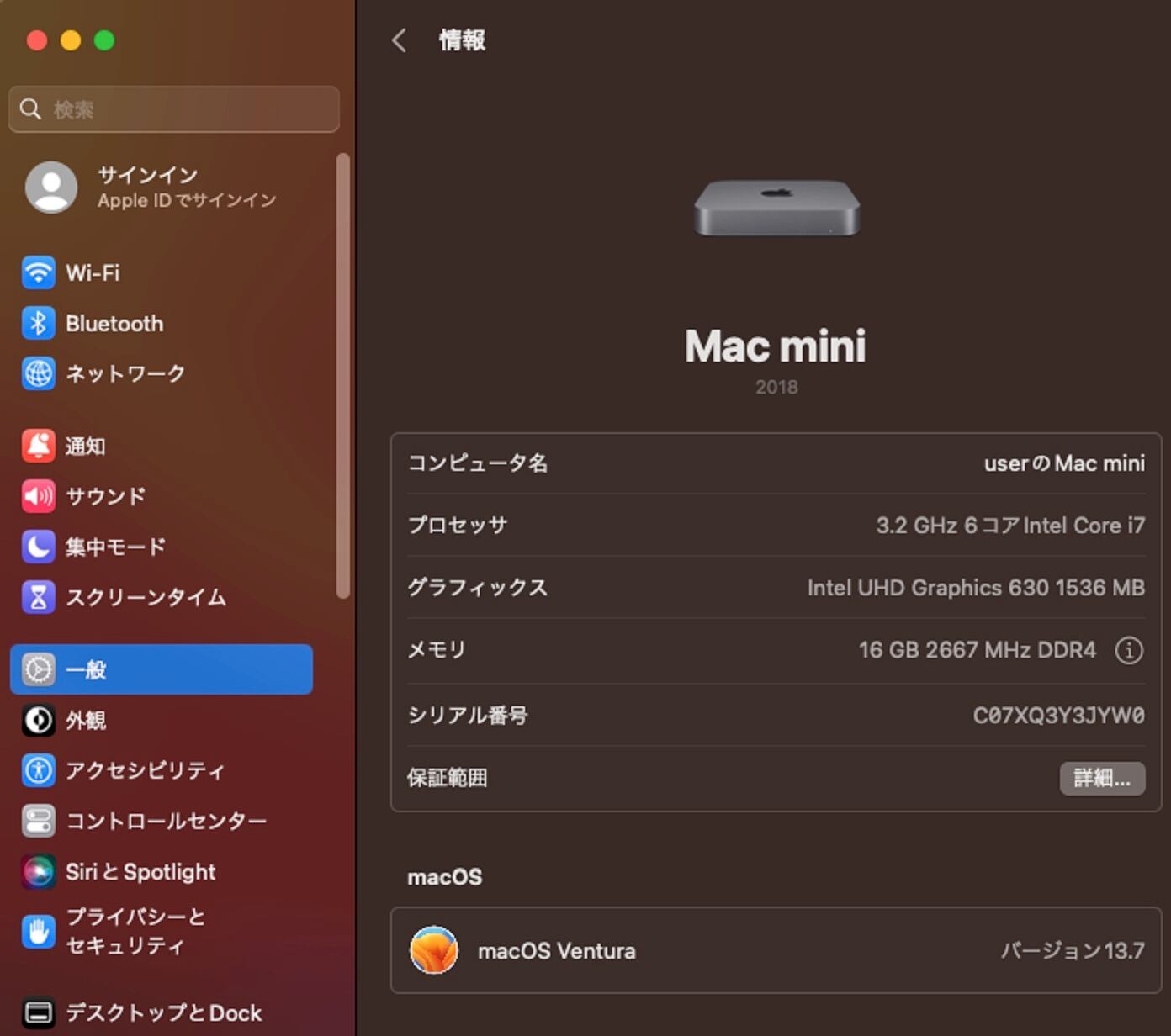Click the 一般 gear icon

tap(38, 669)
